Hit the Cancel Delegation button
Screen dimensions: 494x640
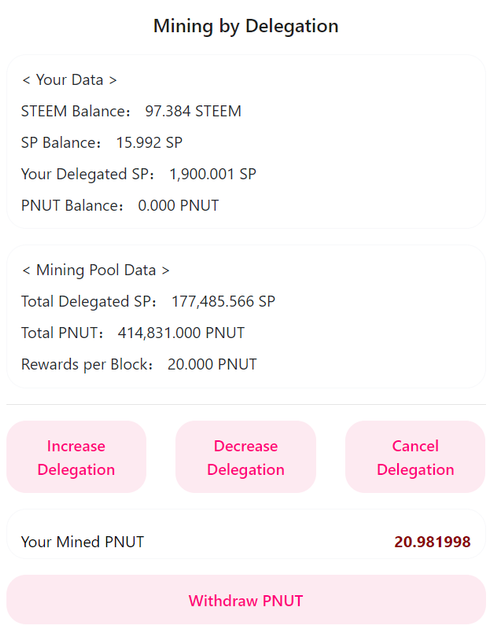pos(415,457)
